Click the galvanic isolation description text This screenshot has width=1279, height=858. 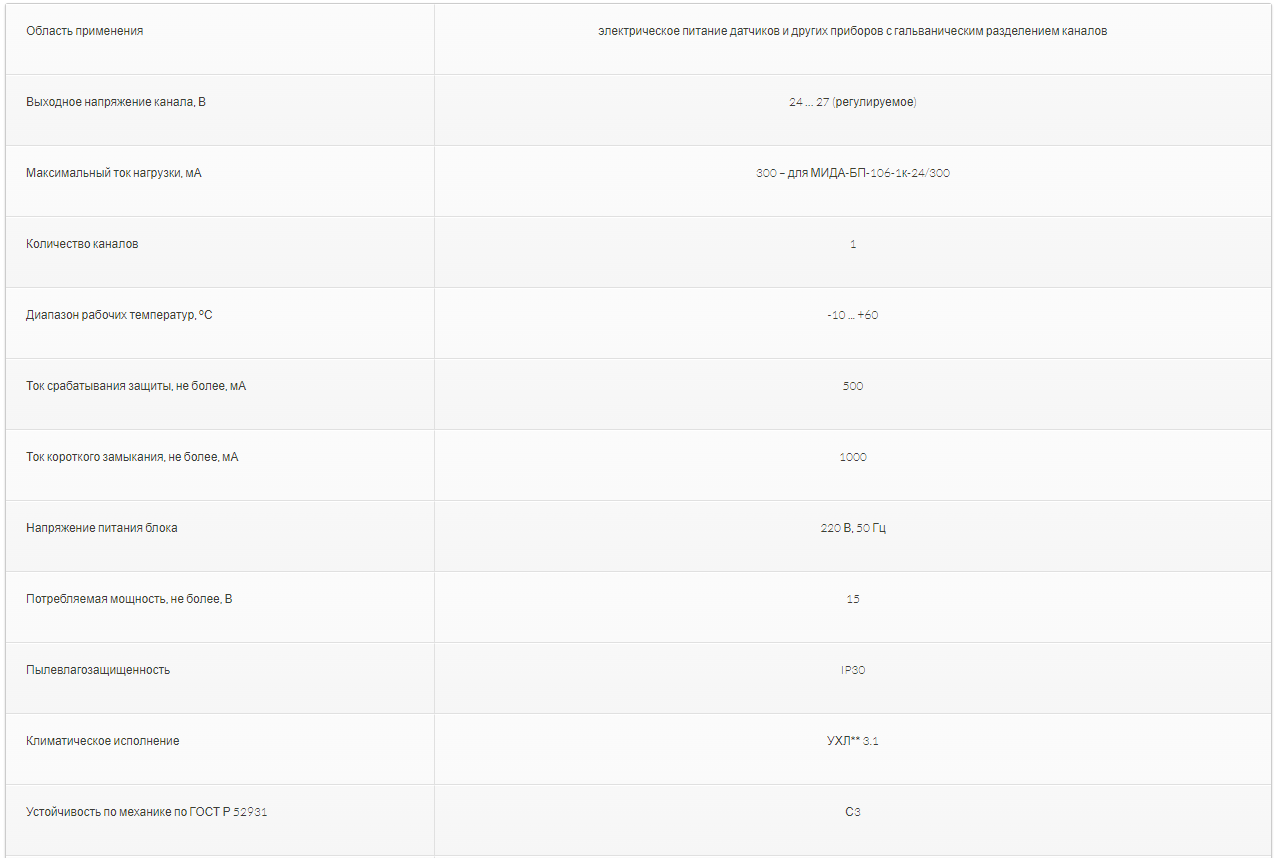(x=852, y=31)
